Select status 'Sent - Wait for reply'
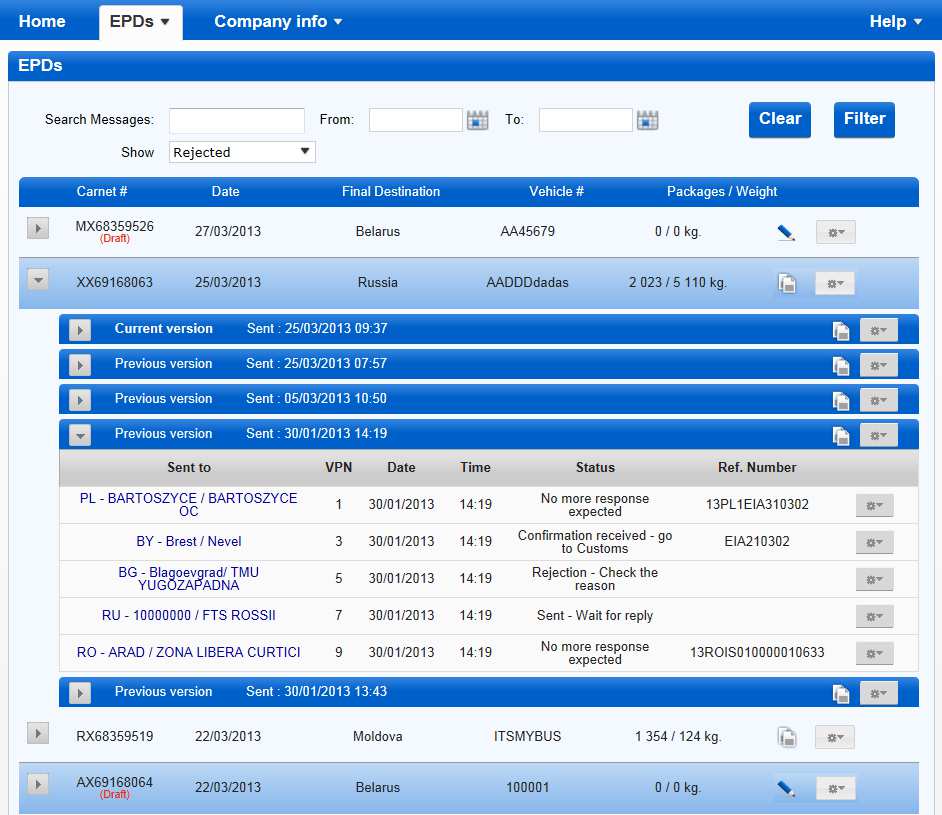 pyautogui.click(x=595, y=615)
